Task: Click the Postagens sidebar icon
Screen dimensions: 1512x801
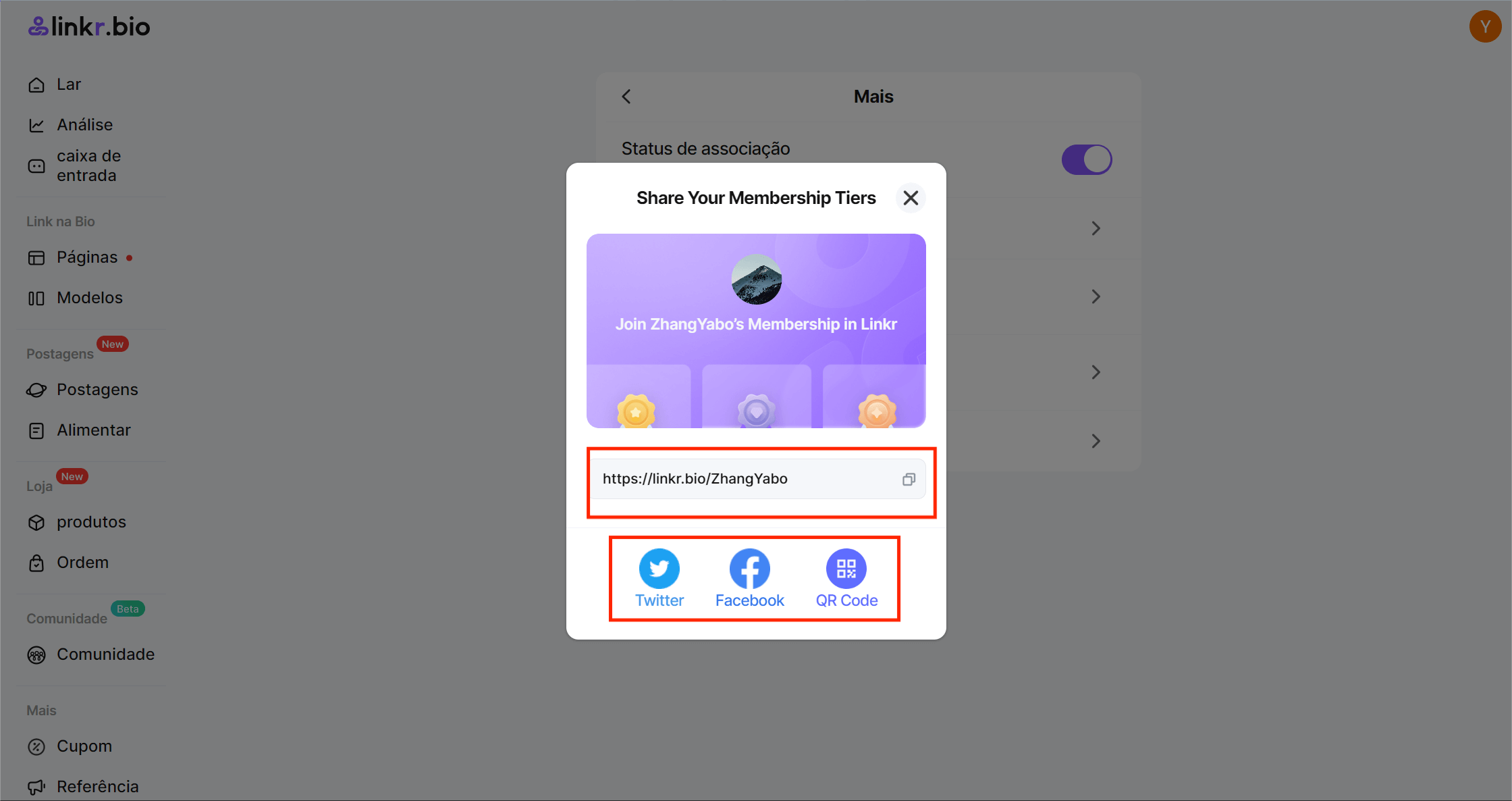Action: 36,388
